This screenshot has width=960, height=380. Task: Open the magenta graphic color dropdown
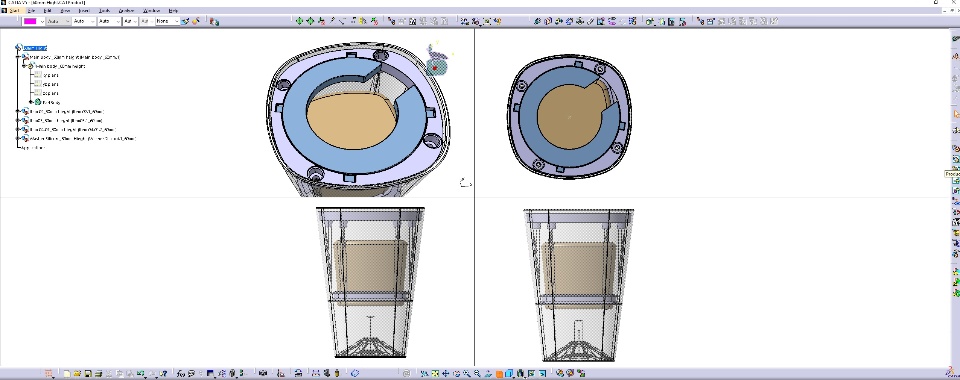coord(33,21)
